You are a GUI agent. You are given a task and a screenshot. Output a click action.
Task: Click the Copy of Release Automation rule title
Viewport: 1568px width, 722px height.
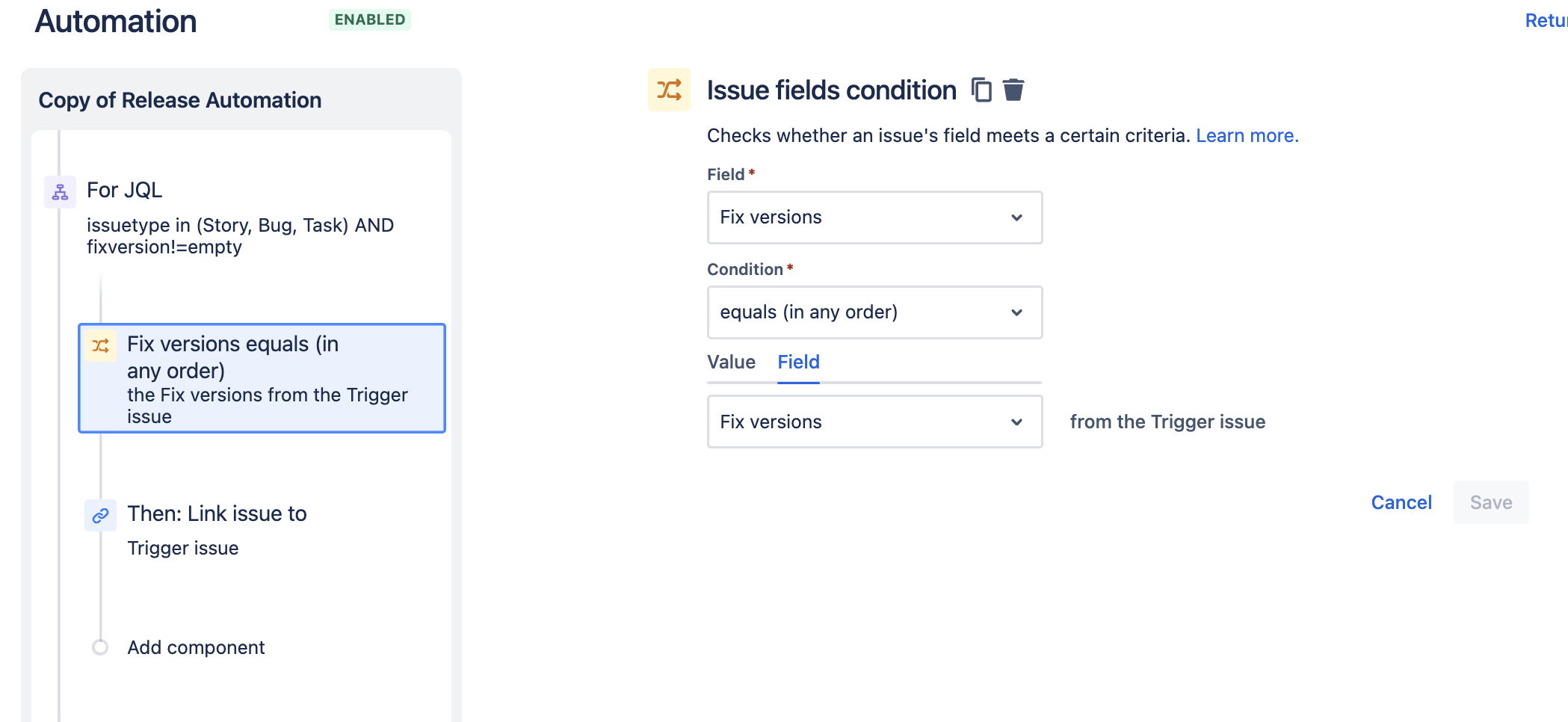180,100
